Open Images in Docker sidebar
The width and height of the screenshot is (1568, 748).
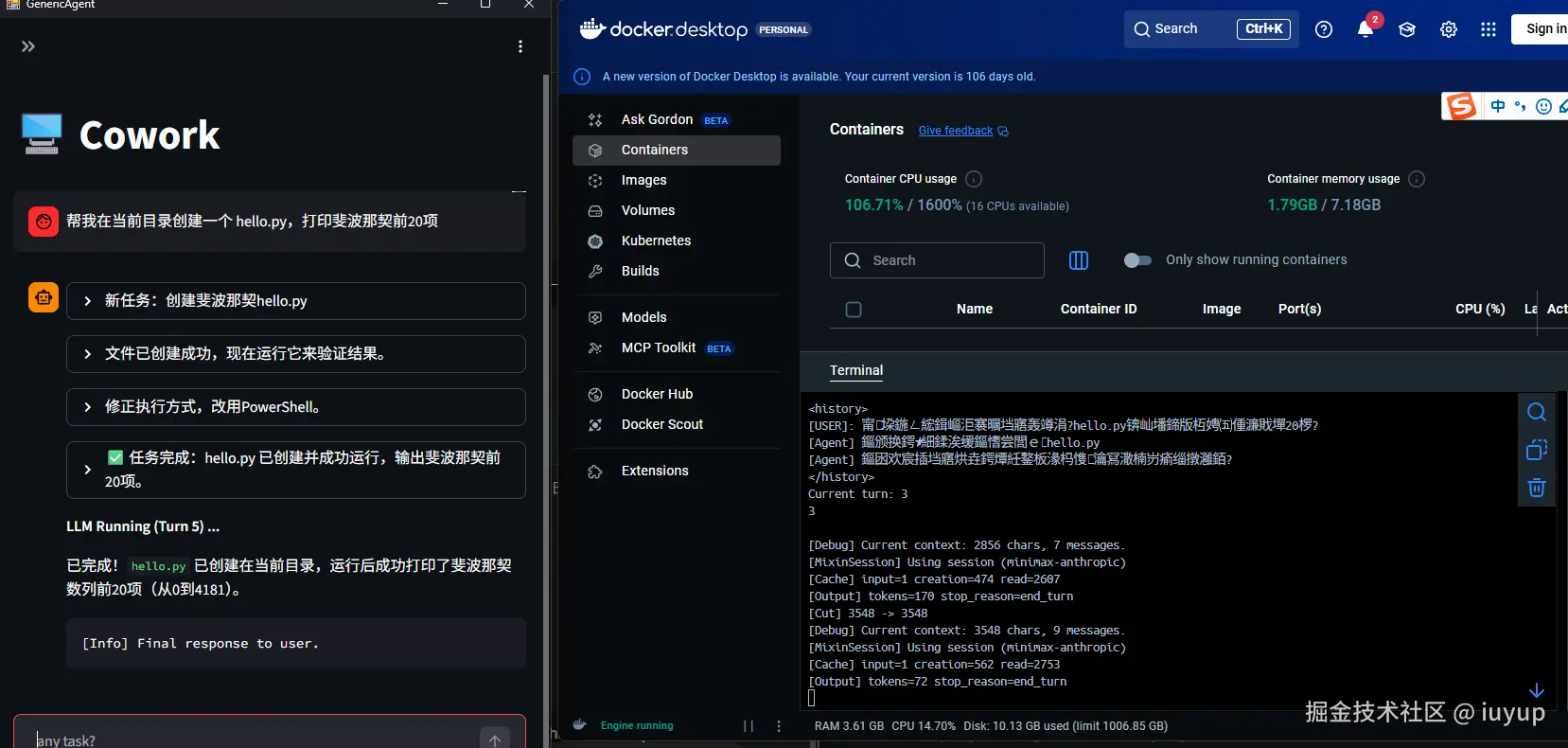(x=677, y=180)
